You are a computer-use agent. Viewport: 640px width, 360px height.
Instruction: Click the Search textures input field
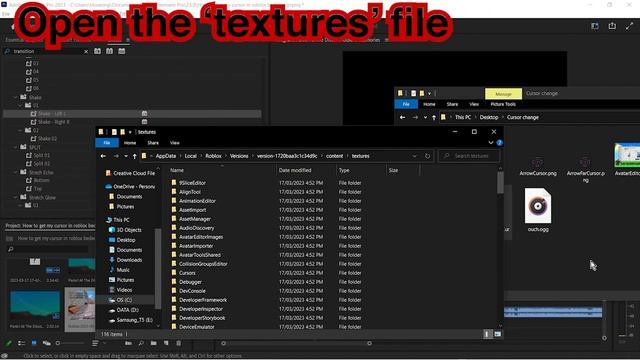click(469, 156)
